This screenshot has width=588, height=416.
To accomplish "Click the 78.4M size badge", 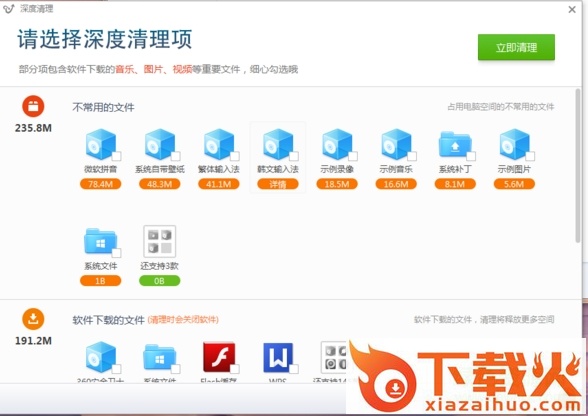I will (100, 184).
